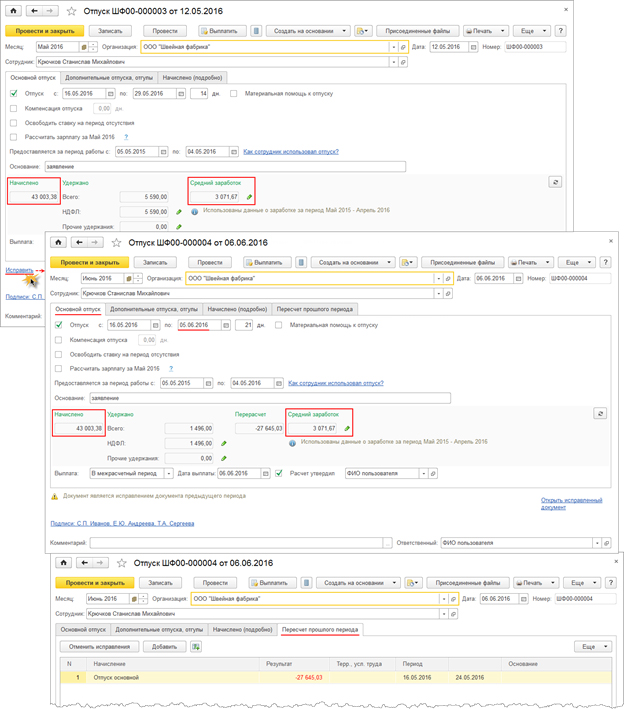
Task: Click Исправить link in top document
Action: (x=19, y=270)
